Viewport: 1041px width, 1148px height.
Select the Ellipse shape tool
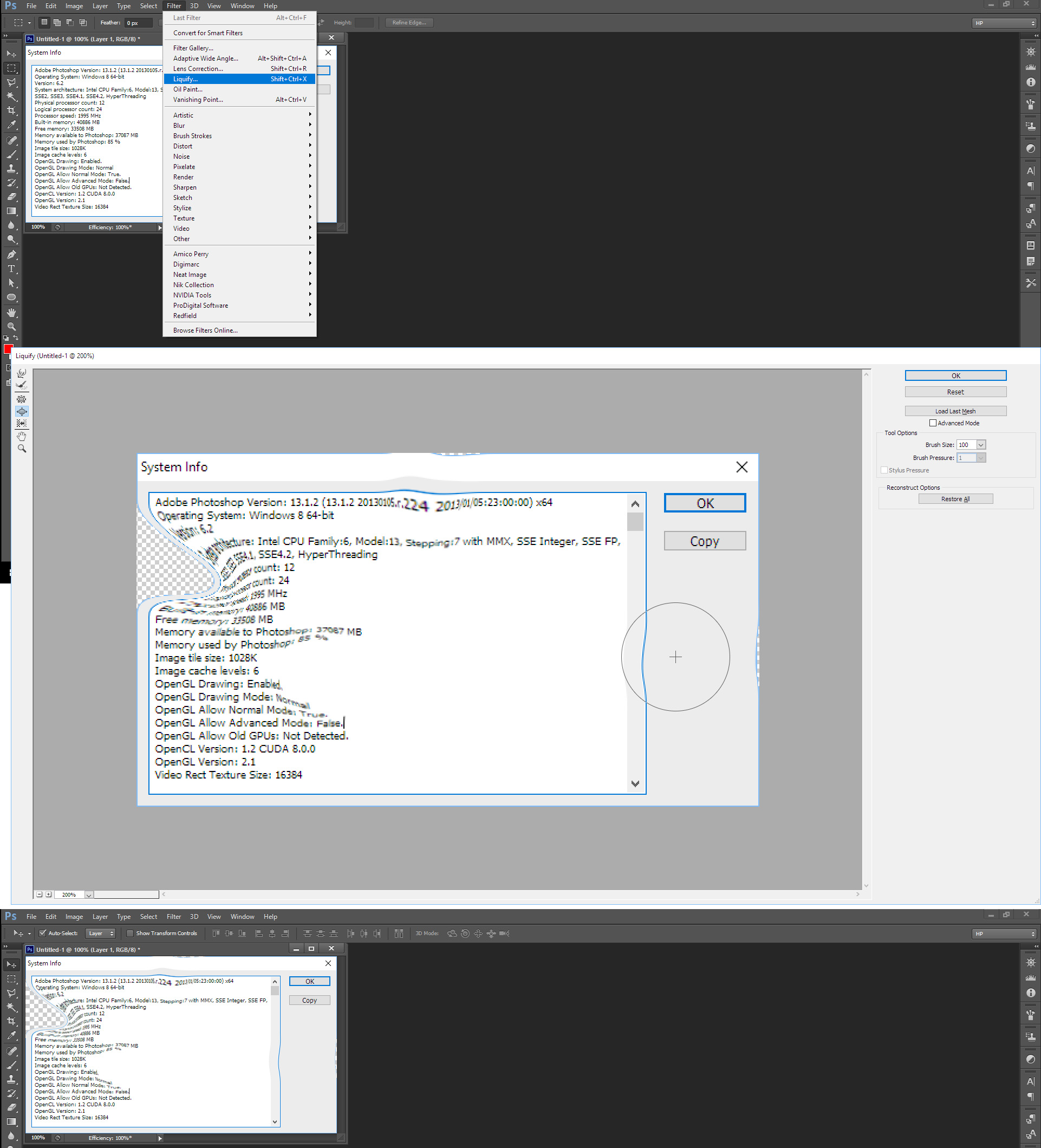tap(11, 297)
